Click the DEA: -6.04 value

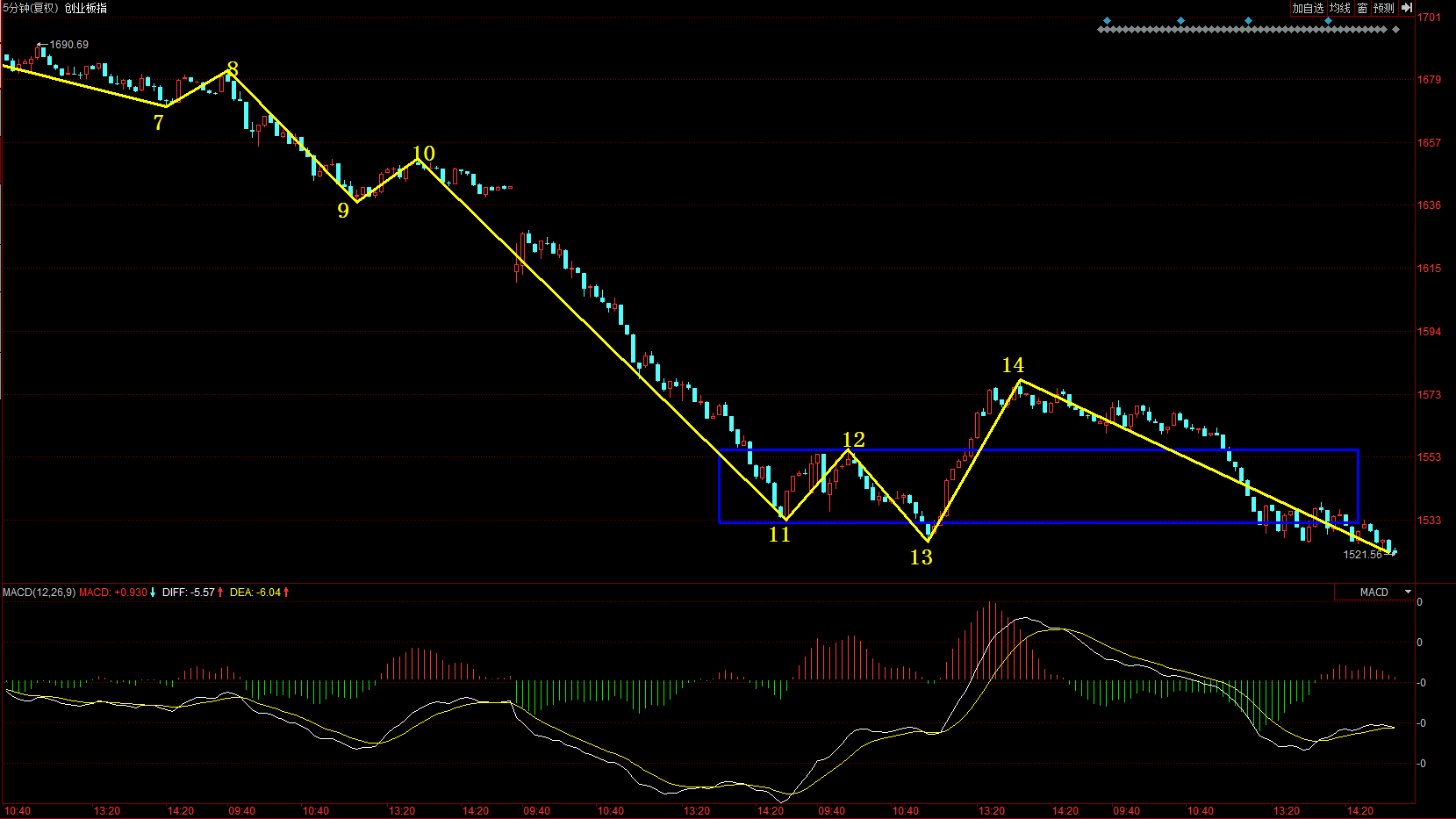[255, 593]
